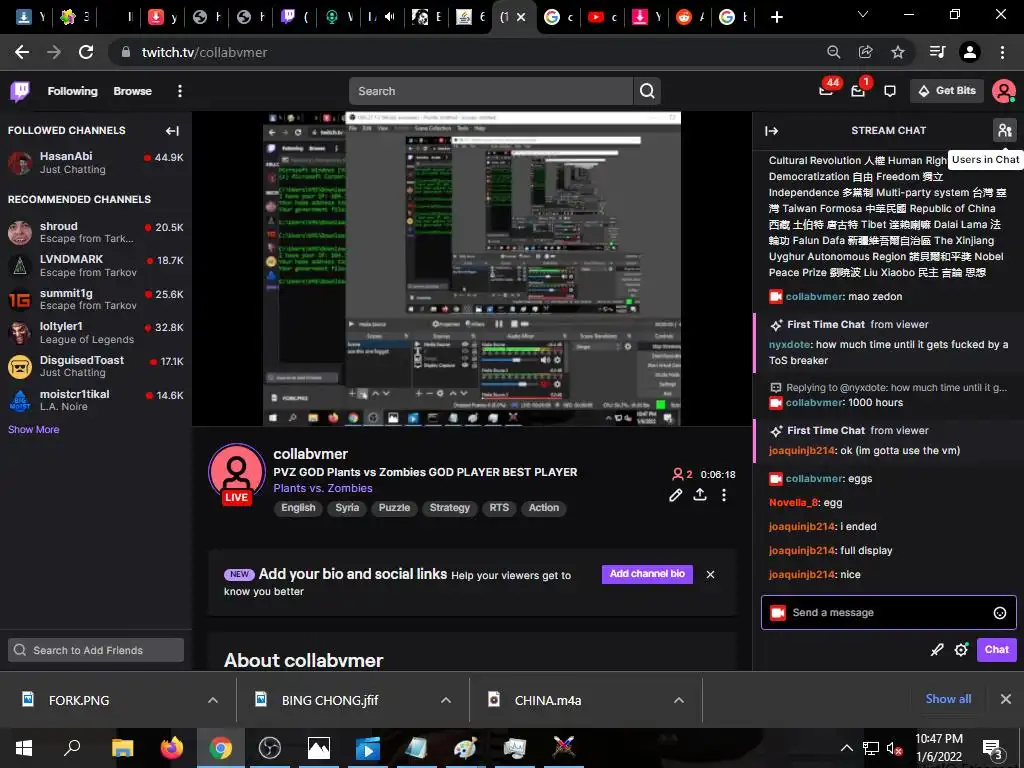Viewport: 1024px width, 768px height.
Task: Open the Twitch more options dots menu
Action: [180, 91]
